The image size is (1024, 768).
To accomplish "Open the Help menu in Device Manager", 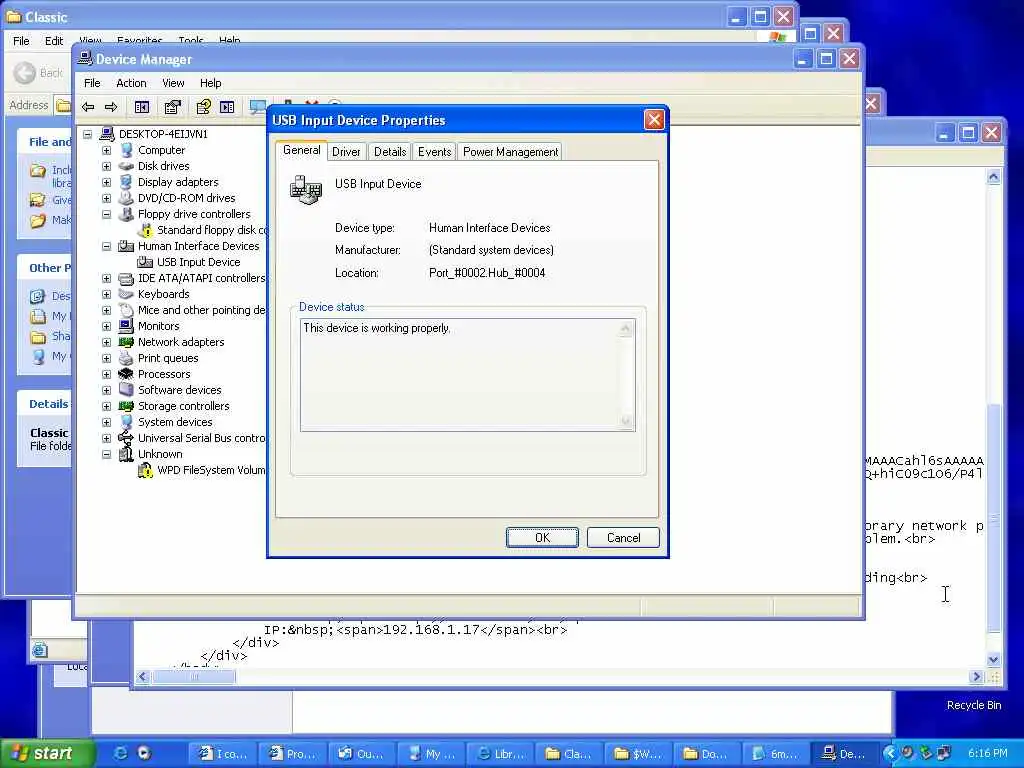I will tap(210, 83).
